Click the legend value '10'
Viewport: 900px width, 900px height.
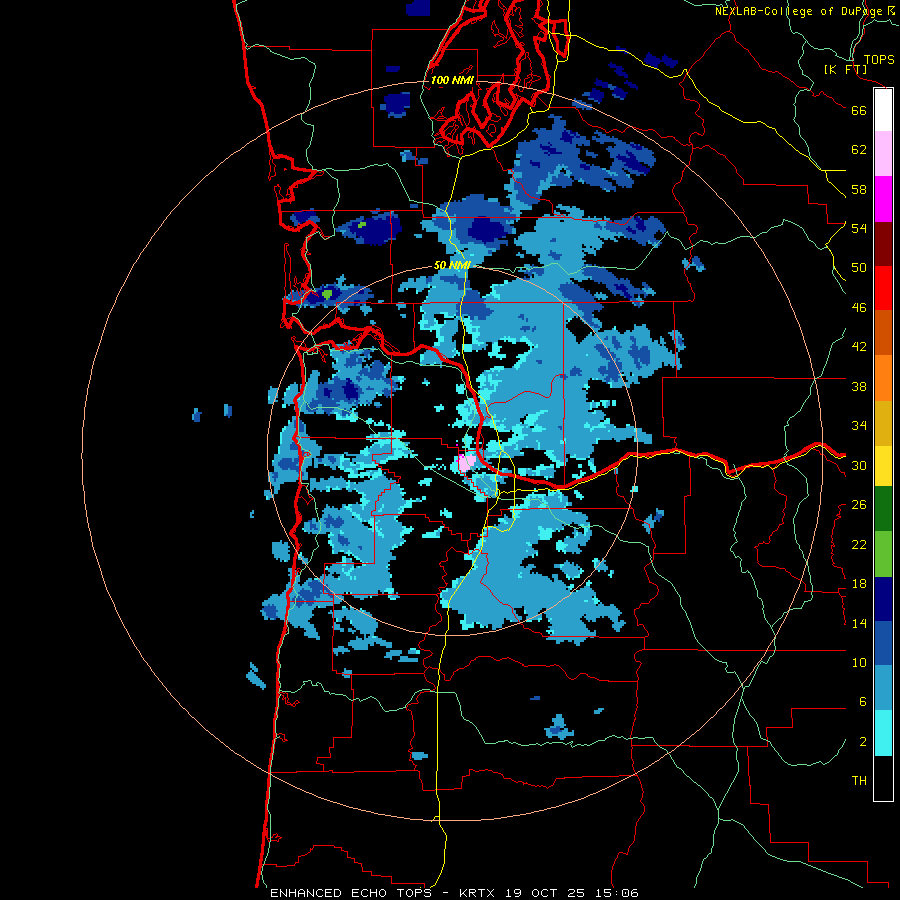click(x=859, y=662)
